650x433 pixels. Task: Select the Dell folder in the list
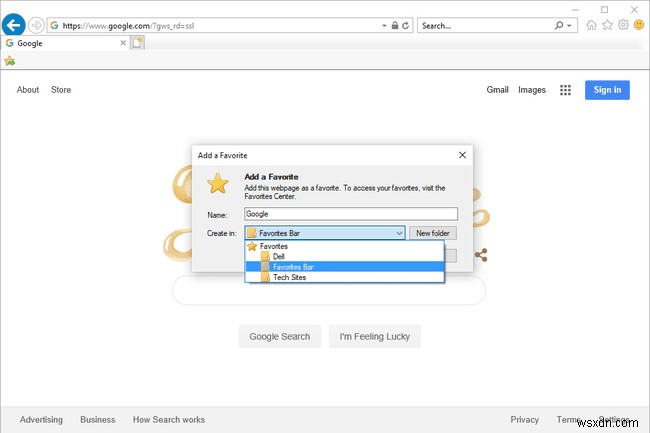pos(344,256)
